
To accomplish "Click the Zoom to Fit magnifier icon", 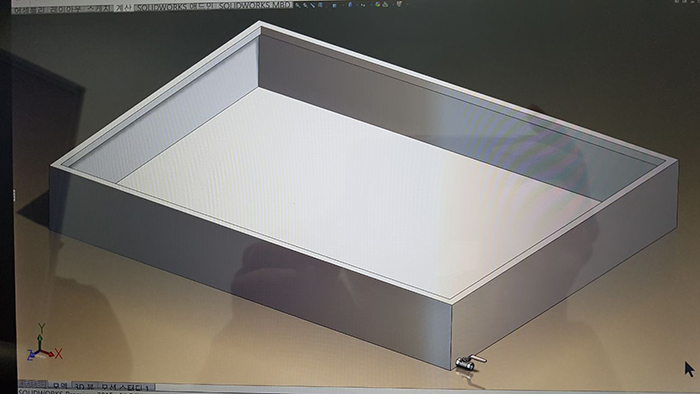I will click(x=297, y=5).
